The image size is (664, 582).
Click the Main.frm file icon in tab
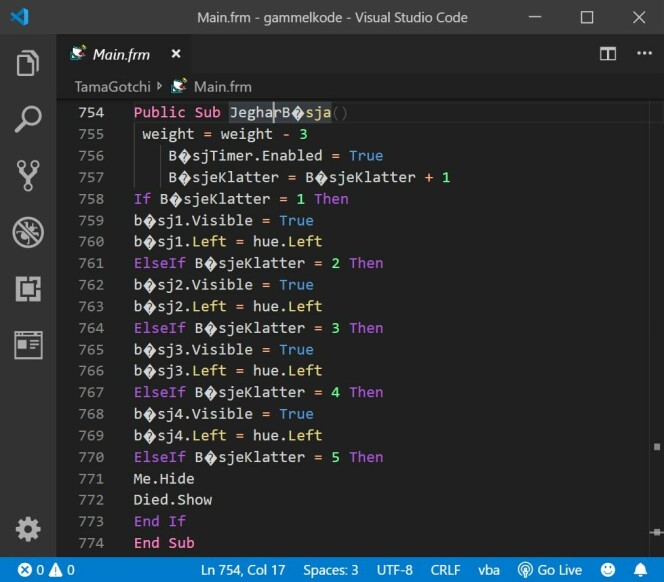78,53
